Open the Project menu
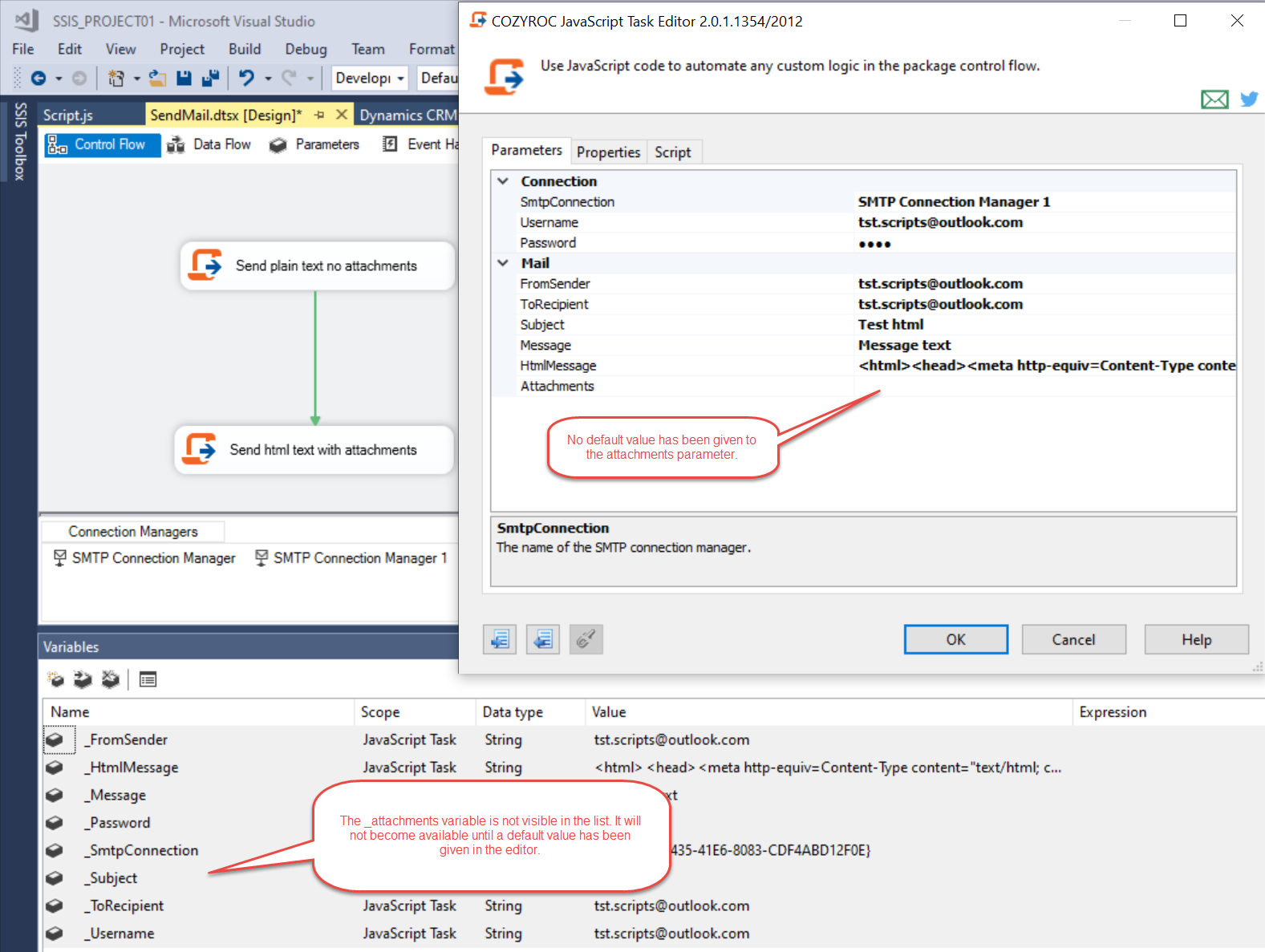The width and height of the screenshot is (1265, 952). click(x=182, y=49)
